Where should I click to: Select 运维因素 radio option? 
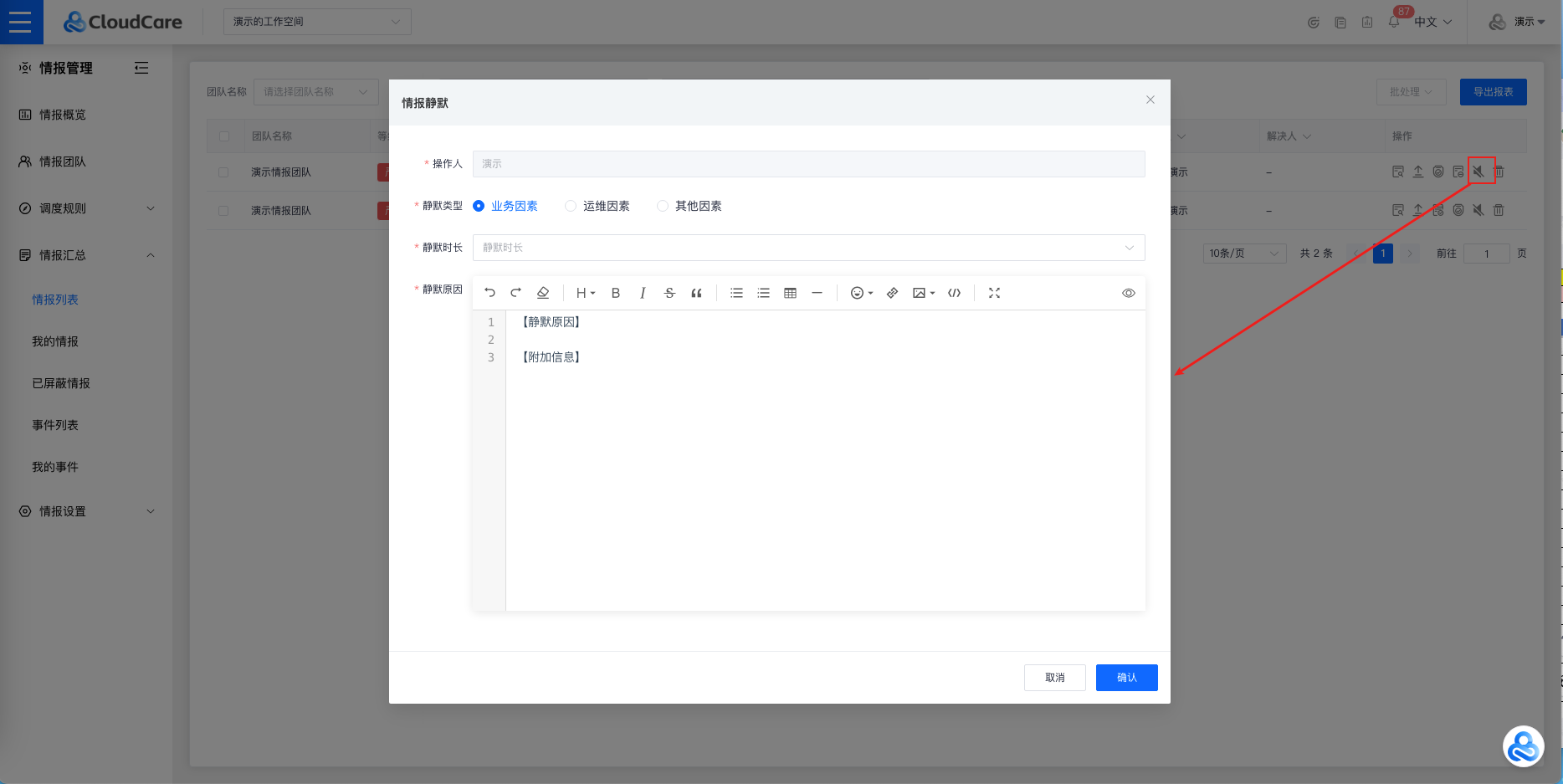[571, 206]
